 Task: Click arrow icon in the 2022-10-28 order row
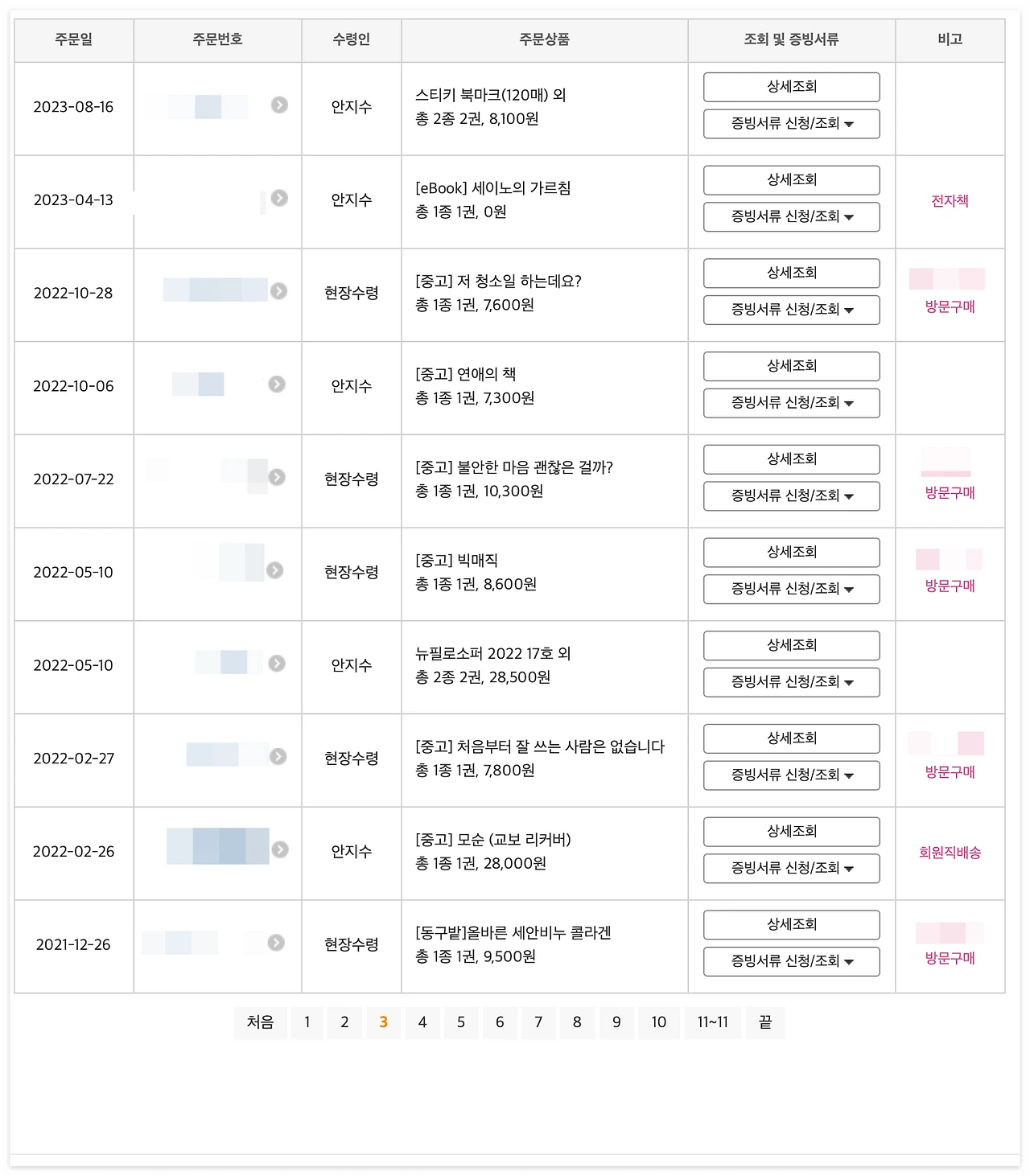point(278,291)
